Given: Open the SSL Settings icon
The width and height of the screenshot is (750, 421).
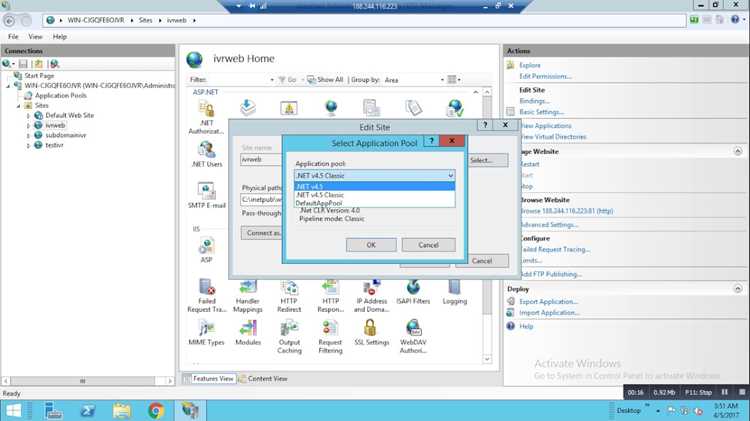Looking at the screenshot, I should (372, 332).
